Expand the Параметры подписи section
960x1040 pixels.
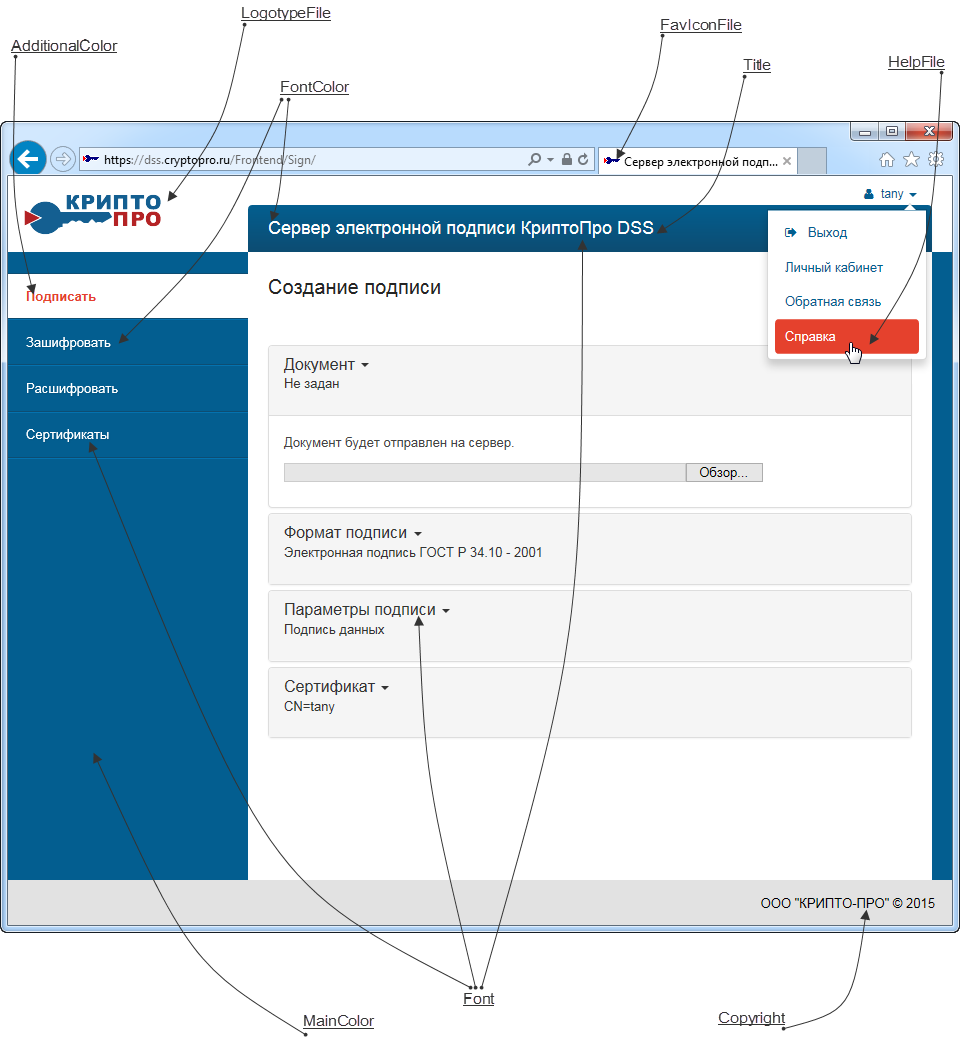click(367, 610)
